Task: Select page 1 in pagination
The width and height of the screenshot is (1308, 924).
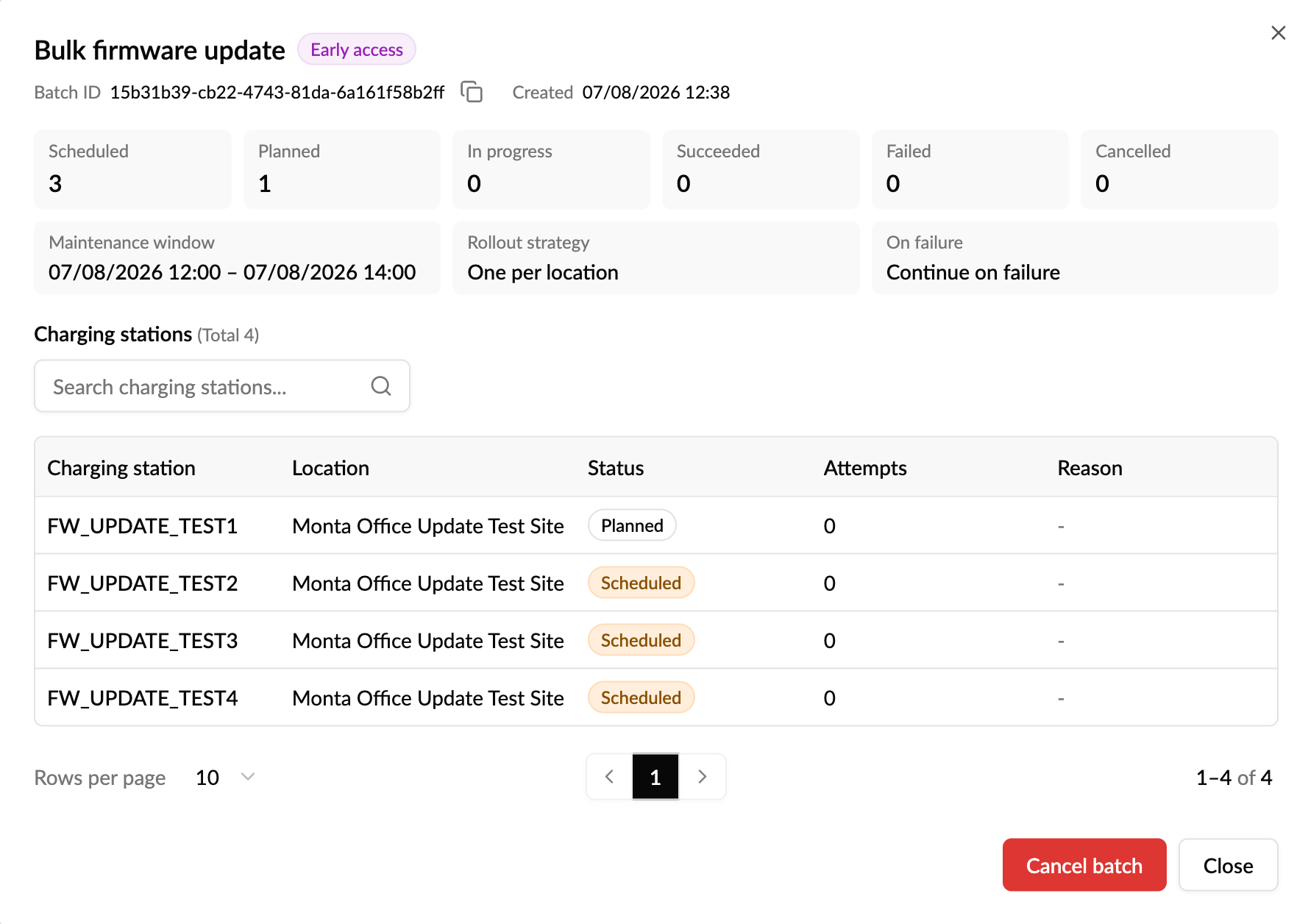Action: click(655, 777)
